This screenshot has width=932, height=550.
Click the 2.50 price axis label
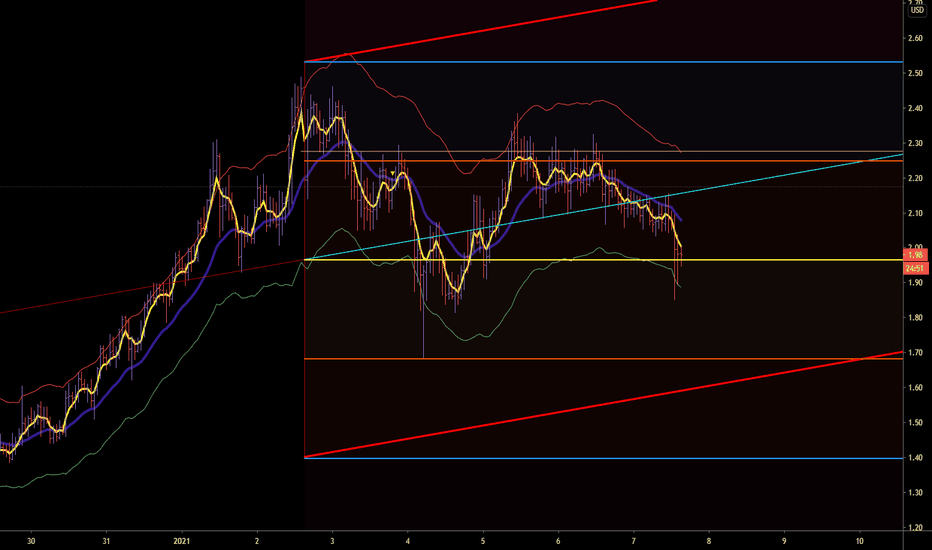coord(915,74)
